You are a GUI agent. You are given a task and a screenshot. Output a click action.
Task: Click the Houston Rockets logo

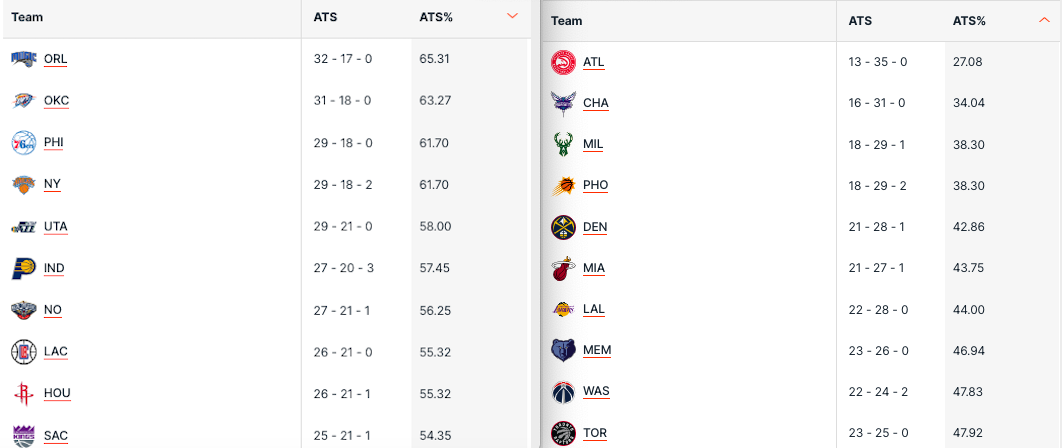point(24,393)
